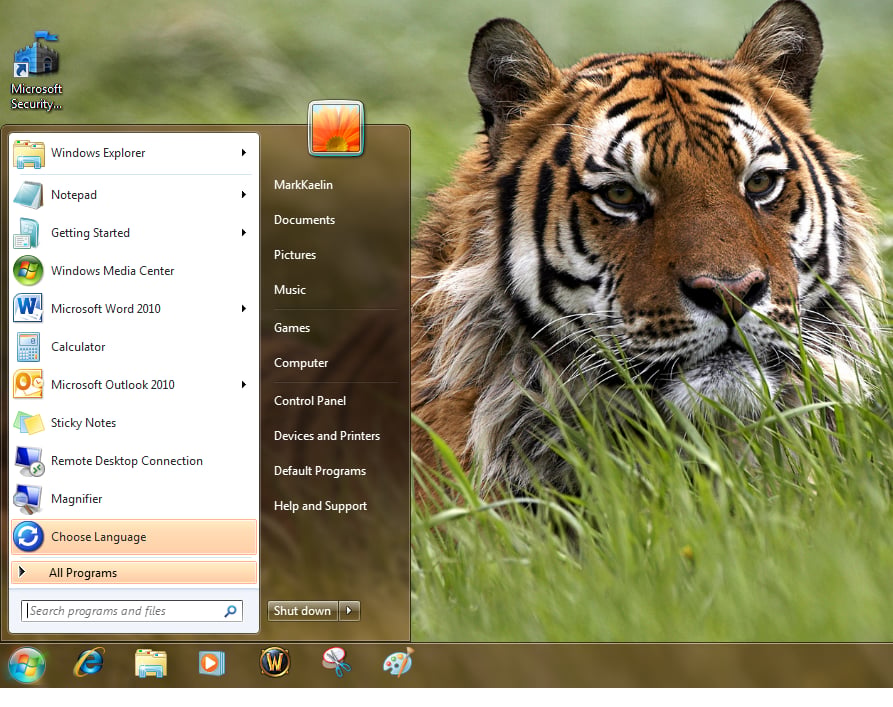
Task: Open Control Panel
Action: 310,401
